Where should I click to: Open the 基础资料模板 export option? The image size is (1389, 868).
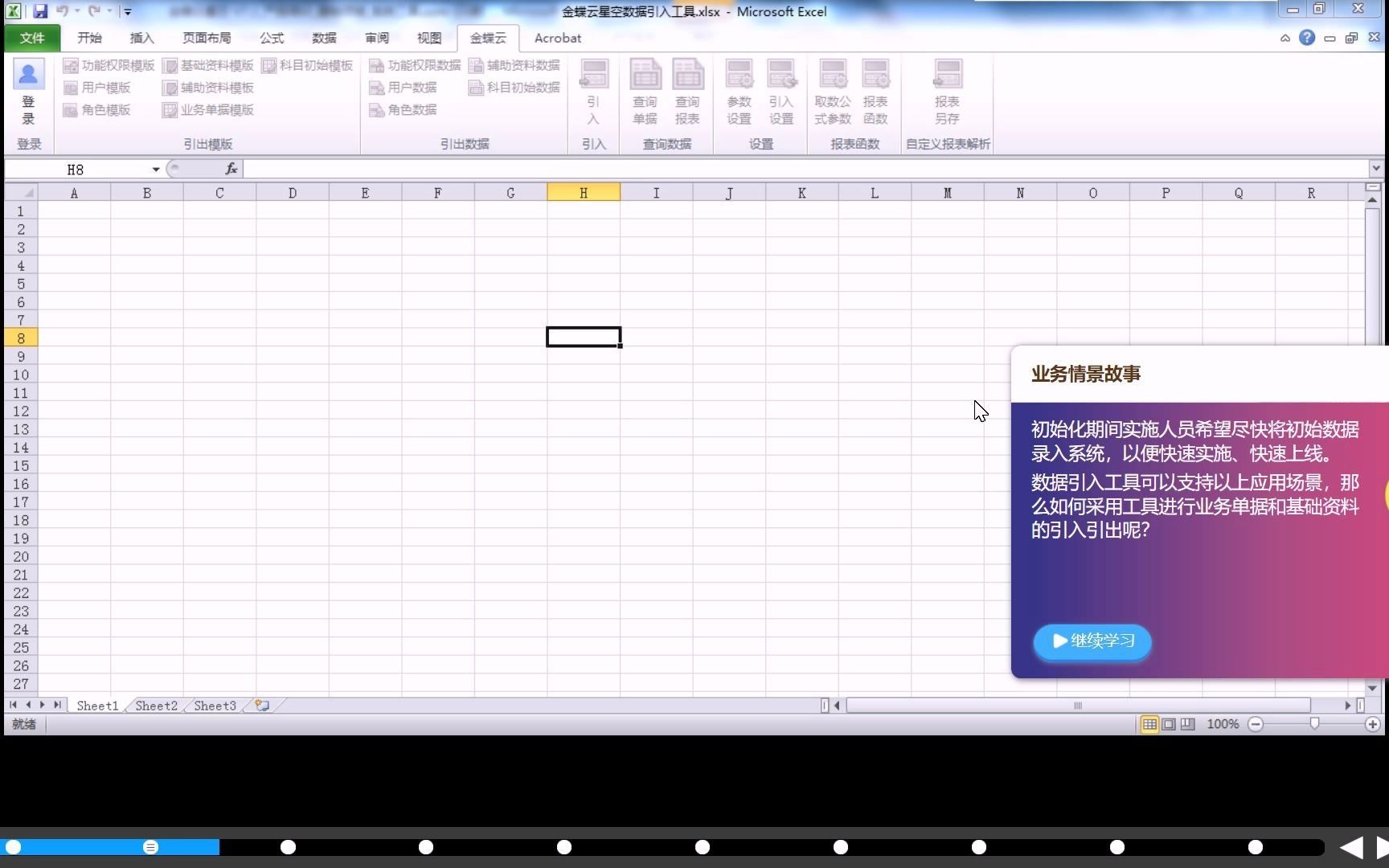(208, 65)
